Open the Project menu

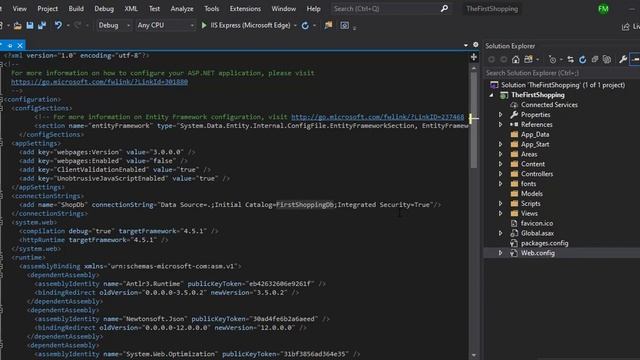tap(47, 9)
